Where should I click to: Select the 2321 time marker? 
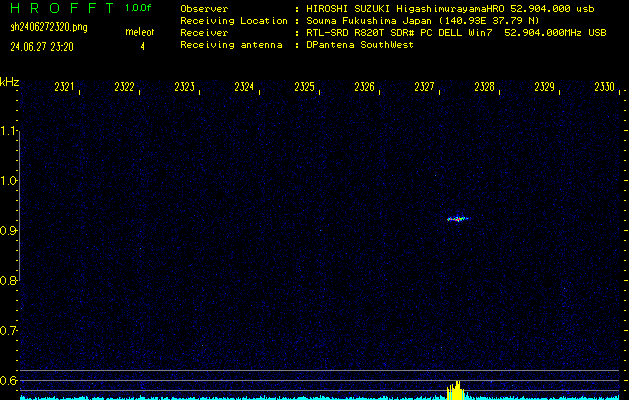click(x=65, y=88)
